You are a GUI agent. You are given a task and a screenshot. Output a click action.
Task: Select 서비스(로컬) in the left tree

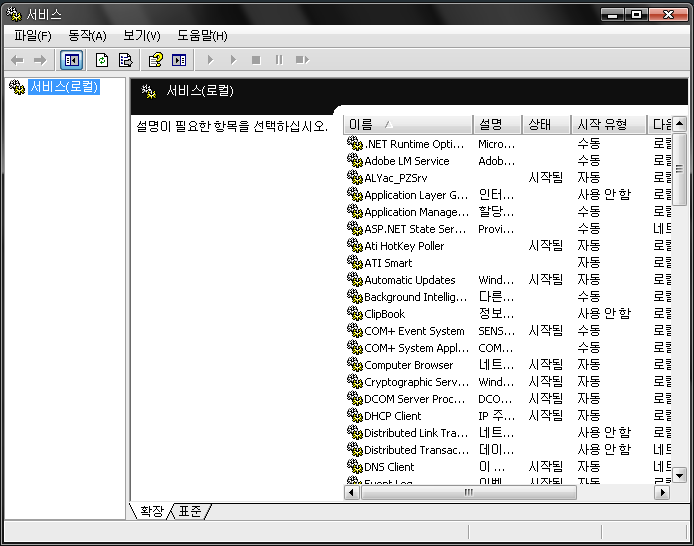point(64,87)
